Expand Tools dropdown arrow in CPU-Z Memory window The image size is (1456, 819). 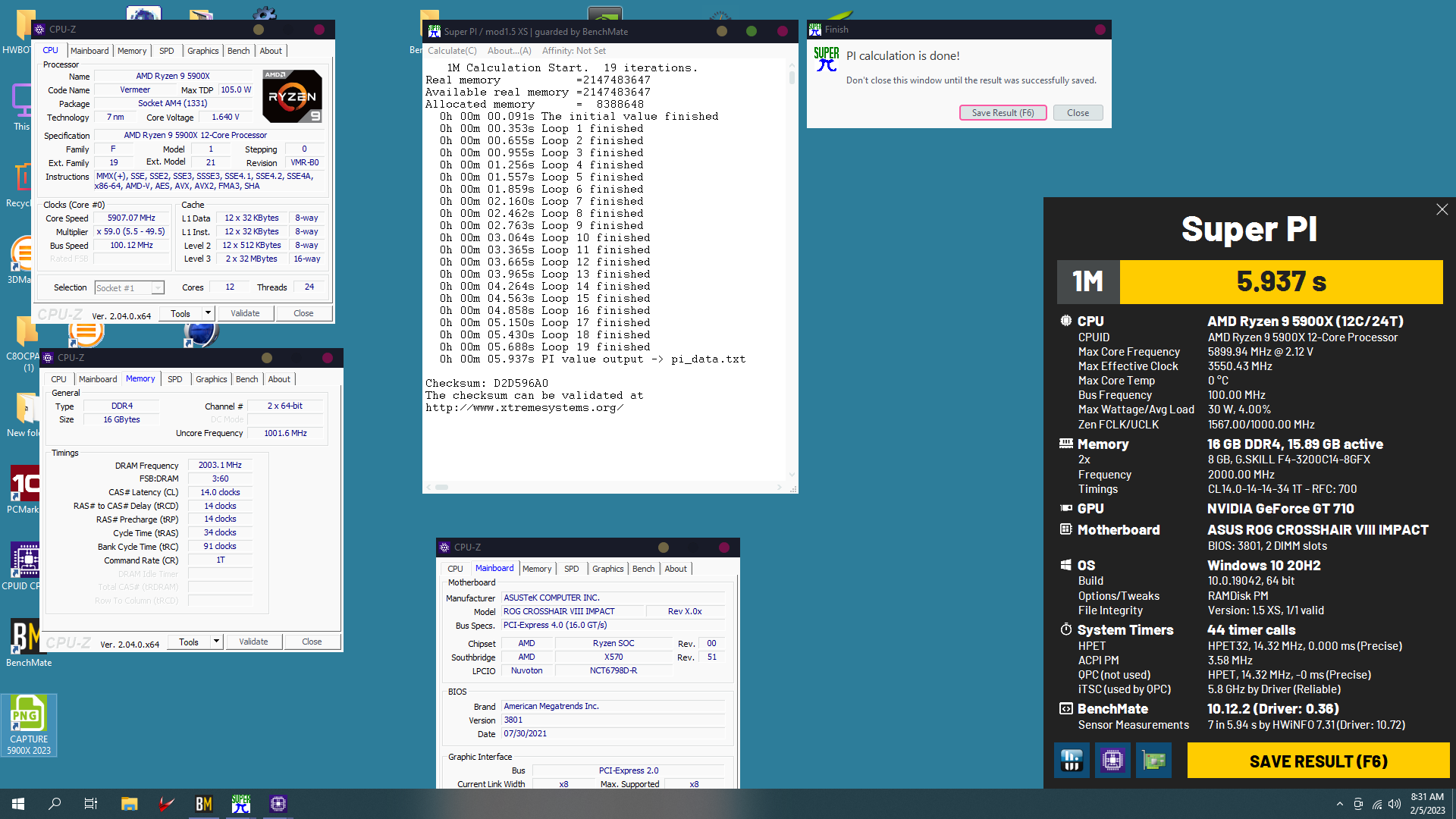click(216, 642)
